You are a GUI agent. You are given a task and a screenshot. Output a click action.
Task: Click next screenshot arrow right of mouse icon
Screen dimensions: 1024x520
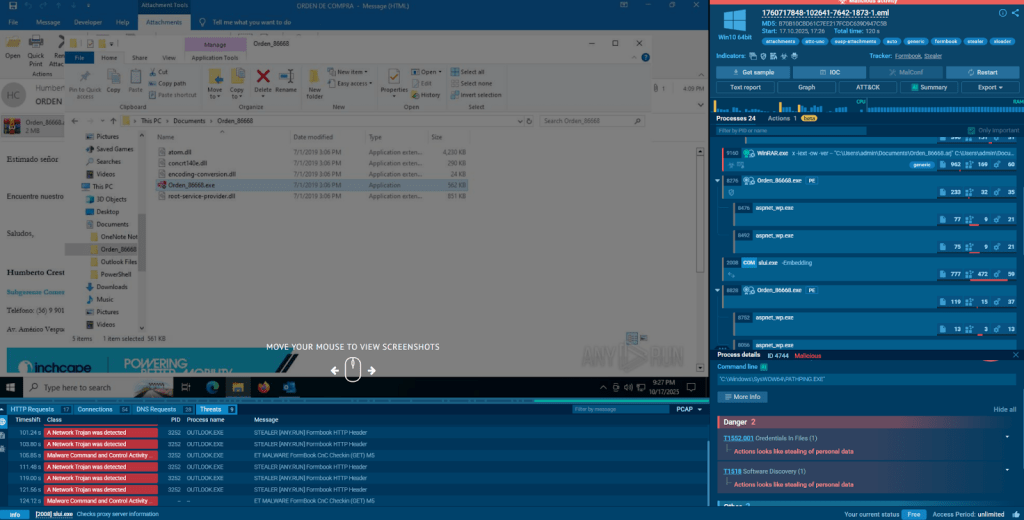[x=372, y=370]
